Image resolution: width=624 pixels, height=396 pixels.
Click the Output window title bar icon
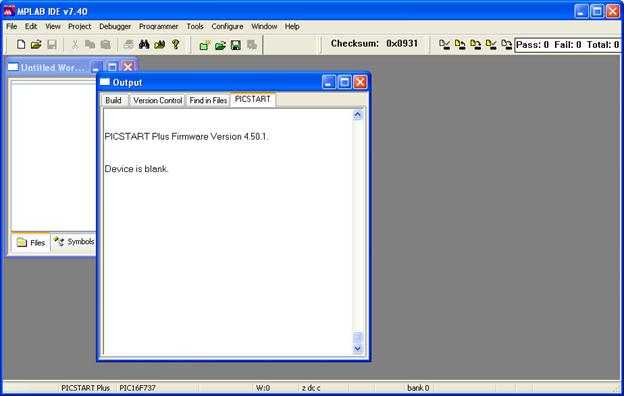pos(105,82)
